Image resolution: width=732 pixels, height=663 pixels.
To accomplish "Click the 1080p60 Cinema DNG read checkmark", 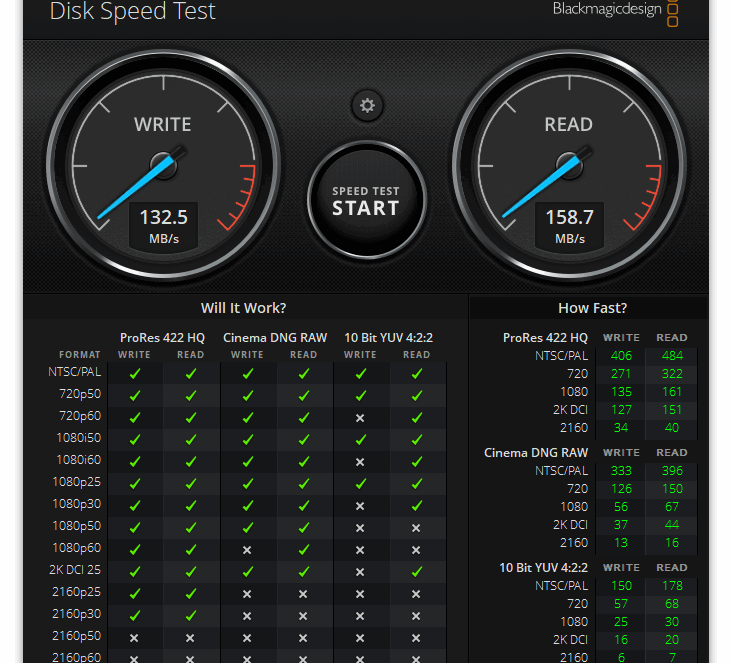I will coord(304,550).
